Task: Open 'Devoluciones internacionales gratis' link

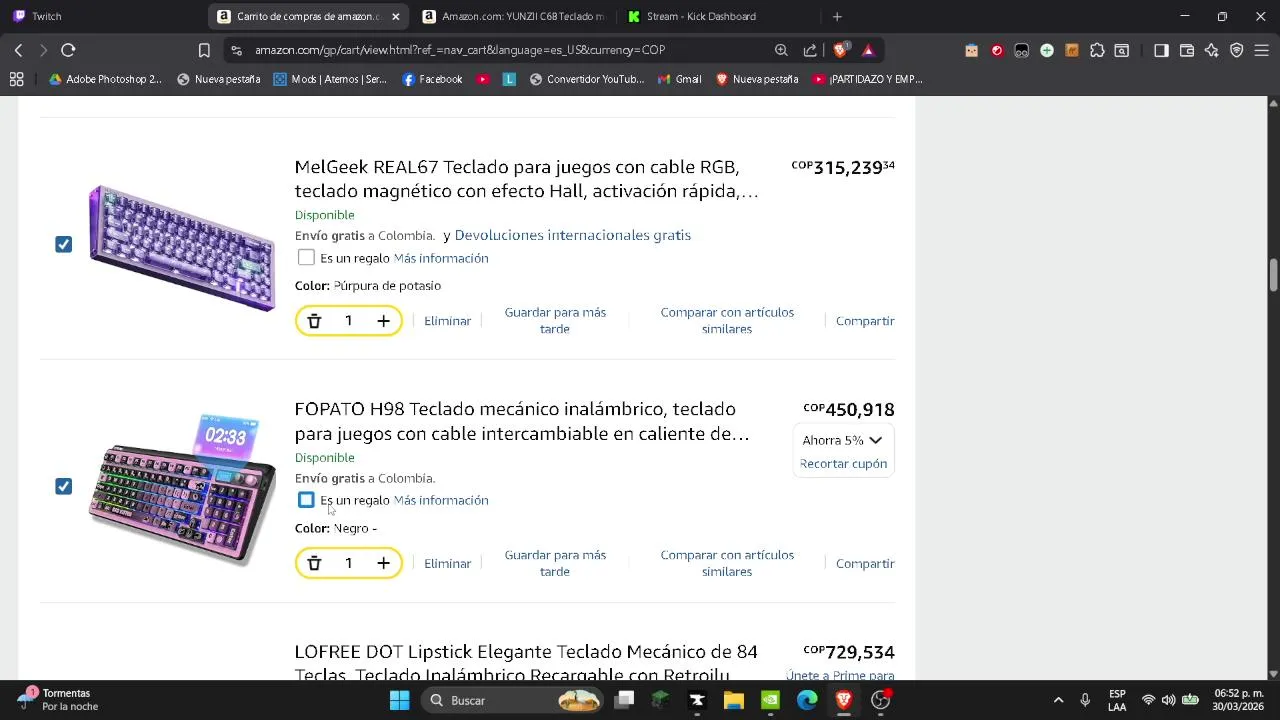Action: tap(573, 235)
